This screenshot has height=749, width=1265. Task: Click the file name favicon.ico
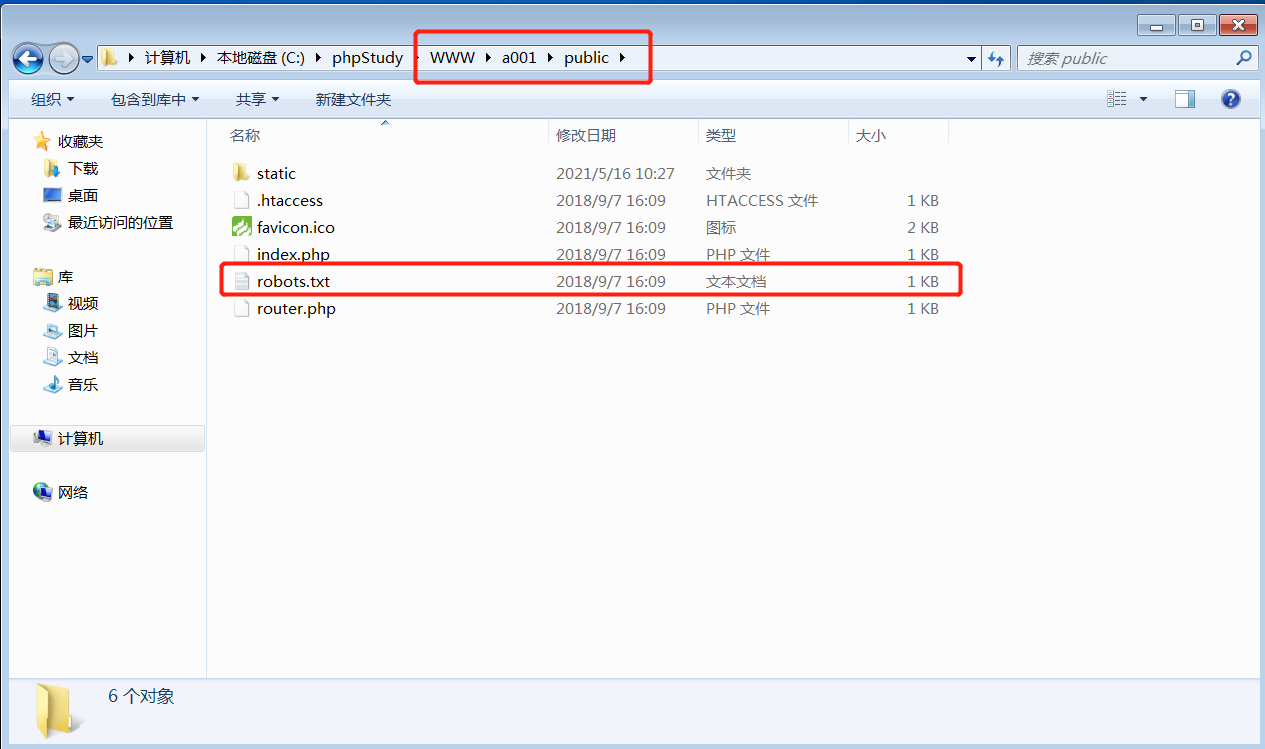click(x=296, y=227)
